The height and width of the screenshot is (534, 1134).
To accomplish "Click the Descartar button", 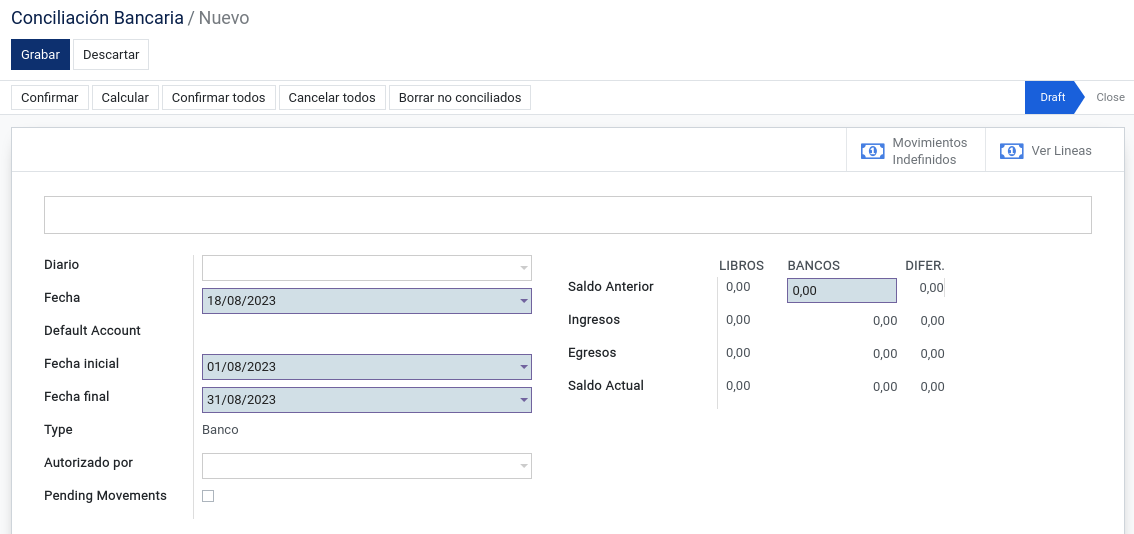I will tap(111, 54).
